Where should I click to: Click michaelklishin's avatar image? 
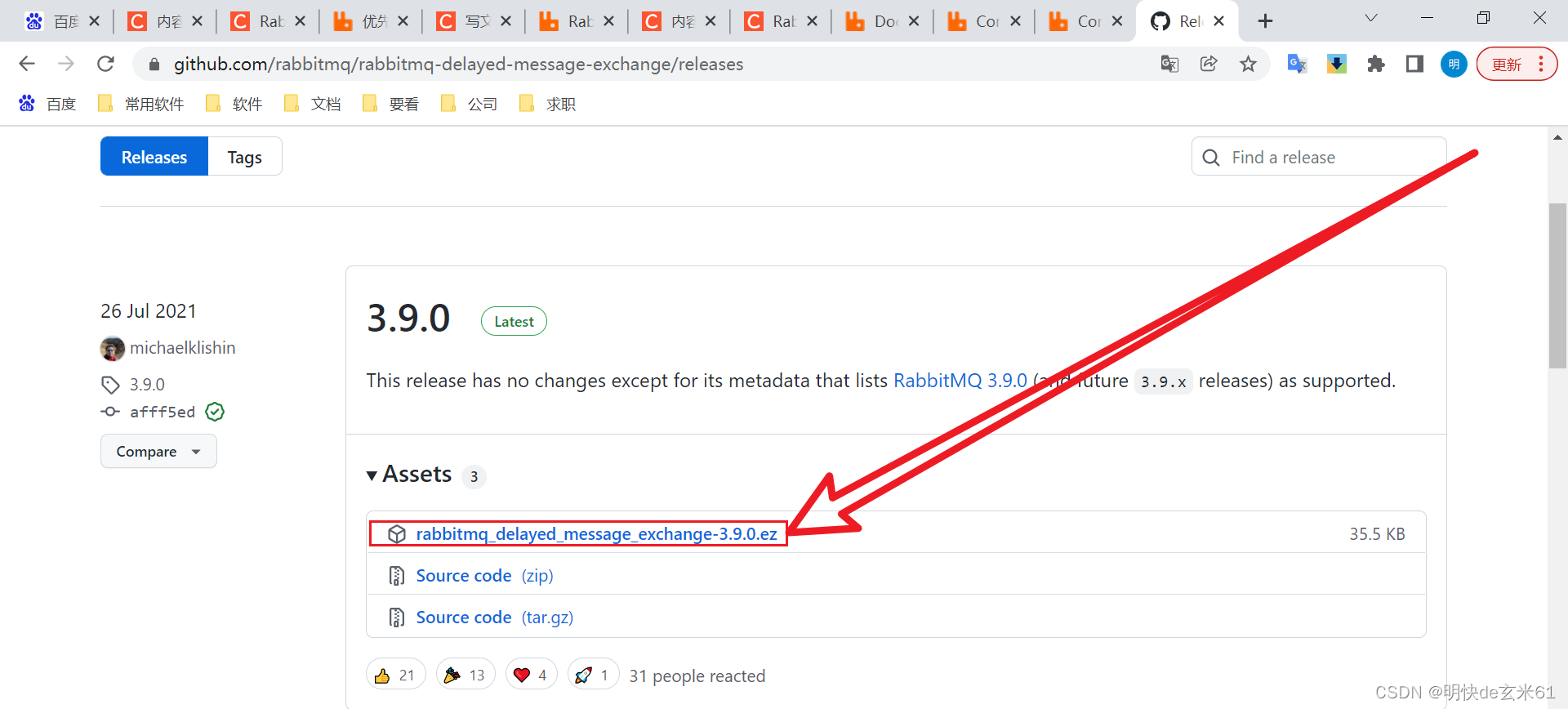tap(113, 349)
